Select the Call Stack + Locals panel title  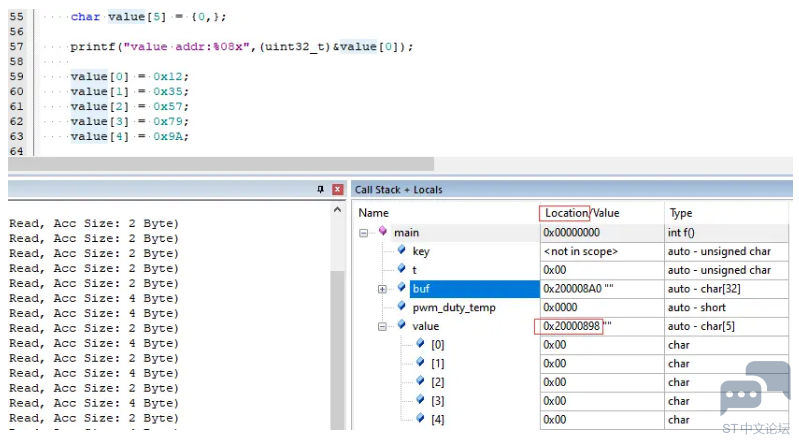click(398, 190)
